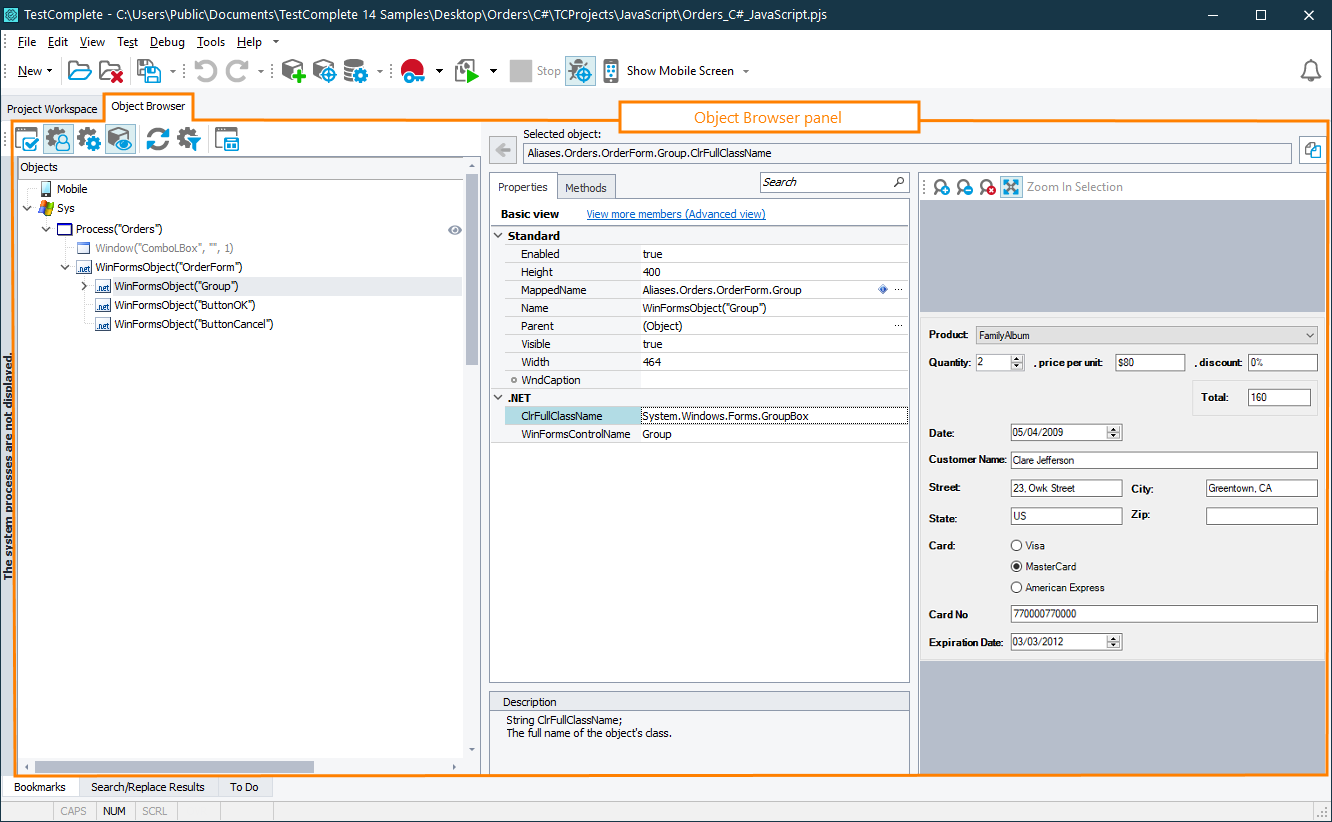The height and width of the screenshot is (822, 1332).
Task: Click the gear with filter funnel icon
Action: 189,139
